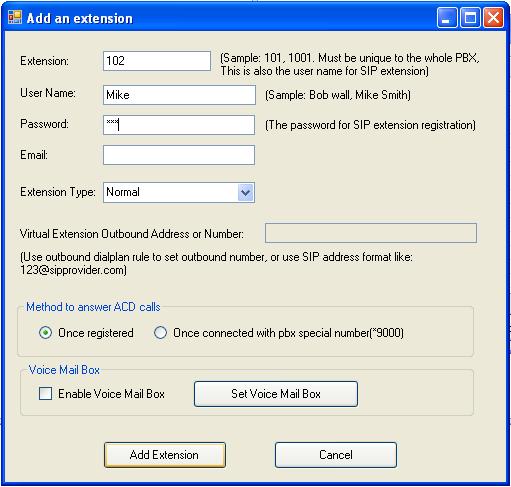
Task: Click the Add Extension button
Action: point(165,455)
